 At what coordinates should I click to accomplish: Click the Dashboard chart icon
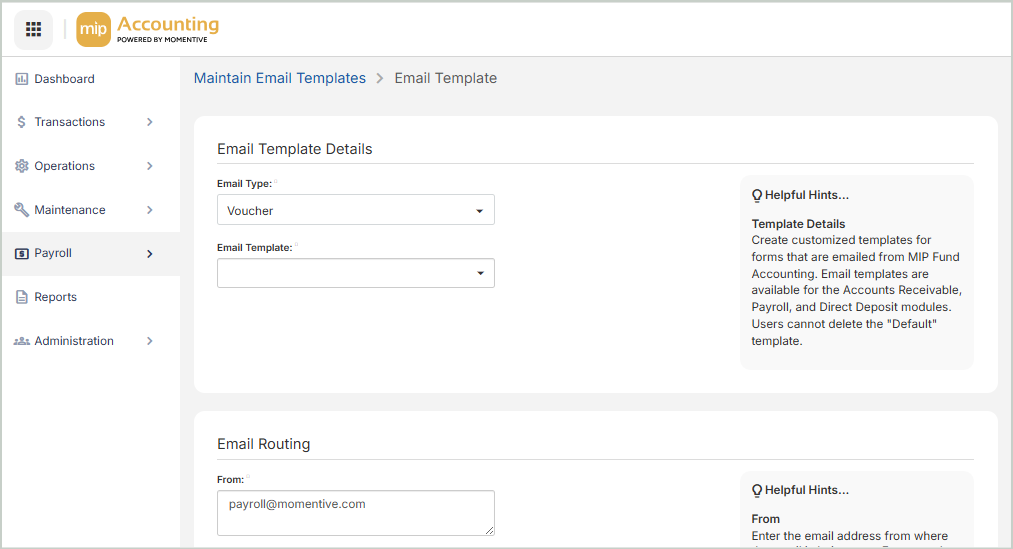[x=22, y=79]
